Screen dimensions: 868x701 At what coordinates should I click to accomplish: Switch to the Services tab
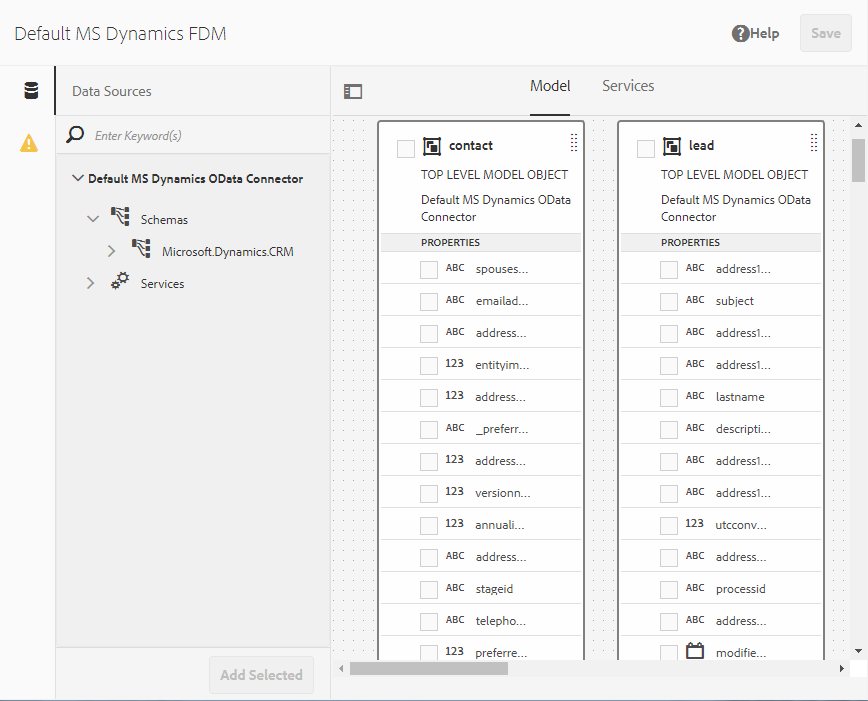(x=628, y=86)
